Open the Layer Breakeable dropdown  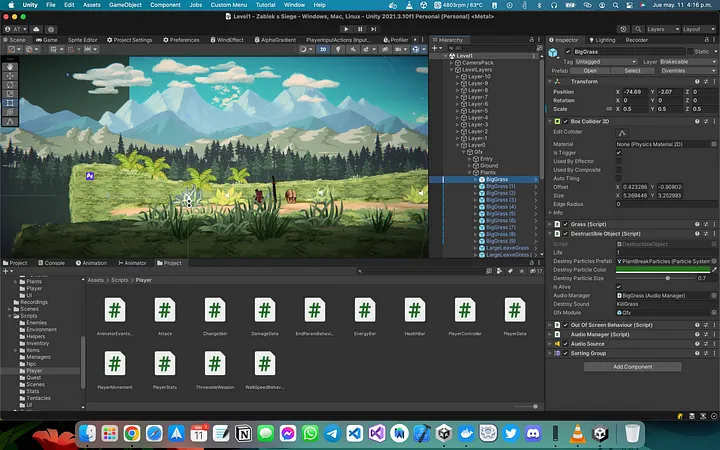(x=687, y=62)
